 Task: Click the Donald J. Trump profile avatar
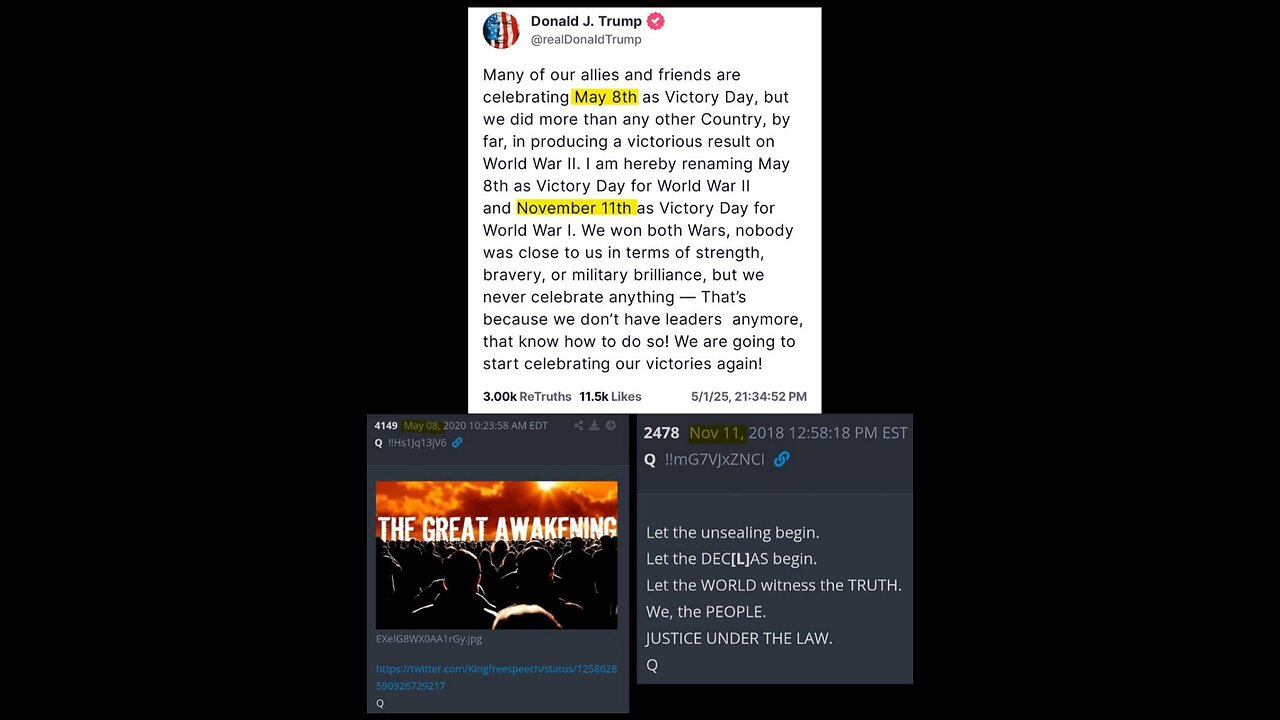tap(501, 30)
